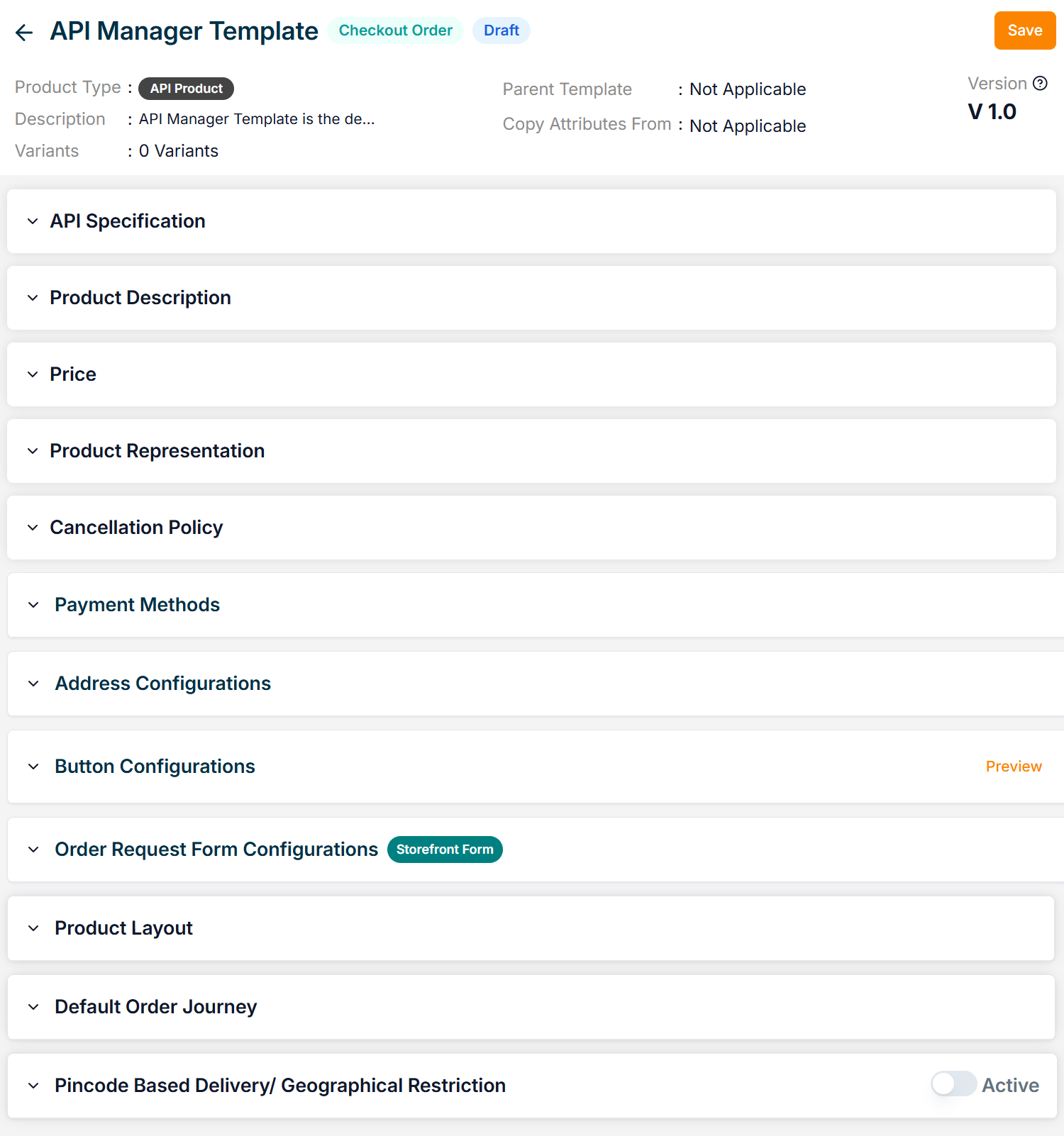Click the Checkout Order tag
Screen dimensions: 1064x1136
pyautogui.click(x=395, y=30)
